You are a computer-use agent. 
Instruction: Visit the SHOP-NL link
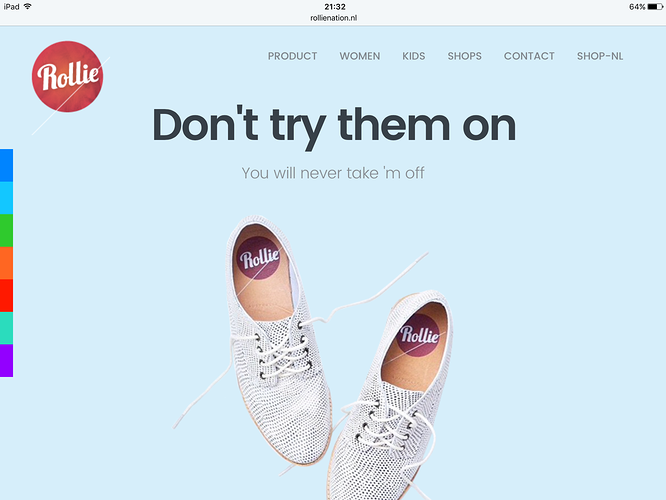[600, 56]
